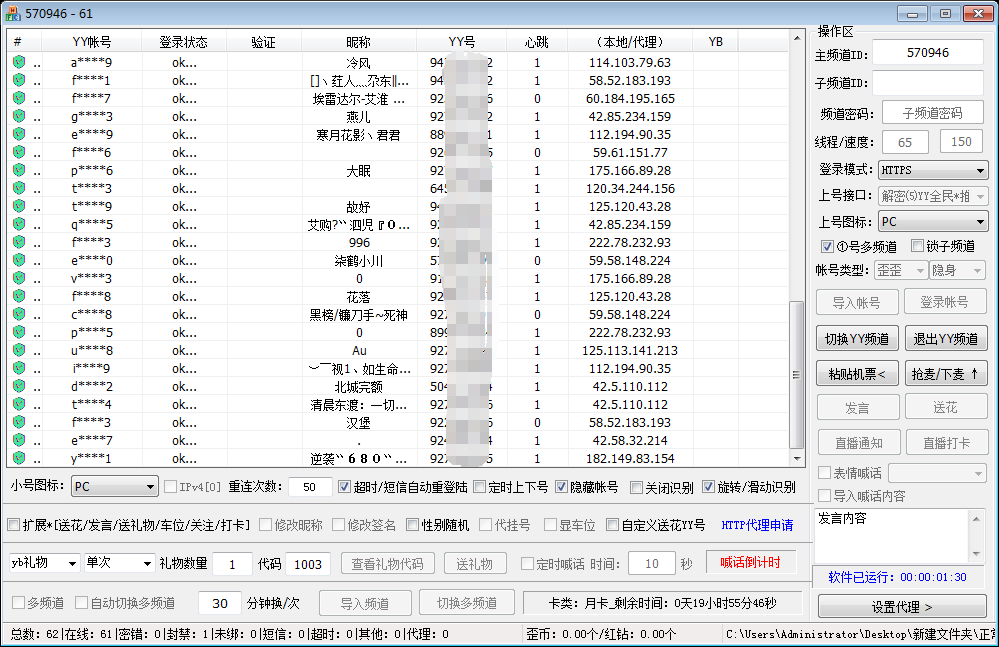Click the shield icon in the q****5 row
Viewport: 999px width, 647px height.
(x=19, y=224)
